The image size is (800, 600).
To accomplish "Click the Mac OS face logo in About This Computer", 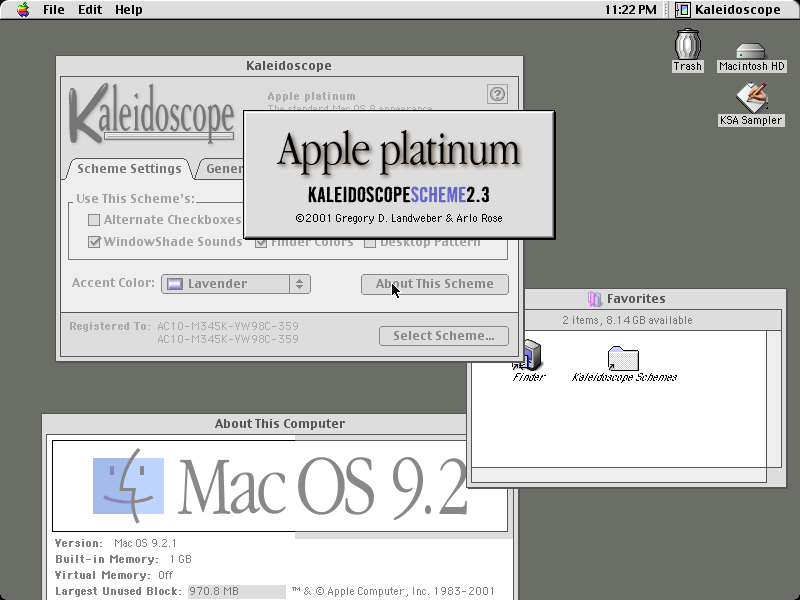I will [128, 486].
